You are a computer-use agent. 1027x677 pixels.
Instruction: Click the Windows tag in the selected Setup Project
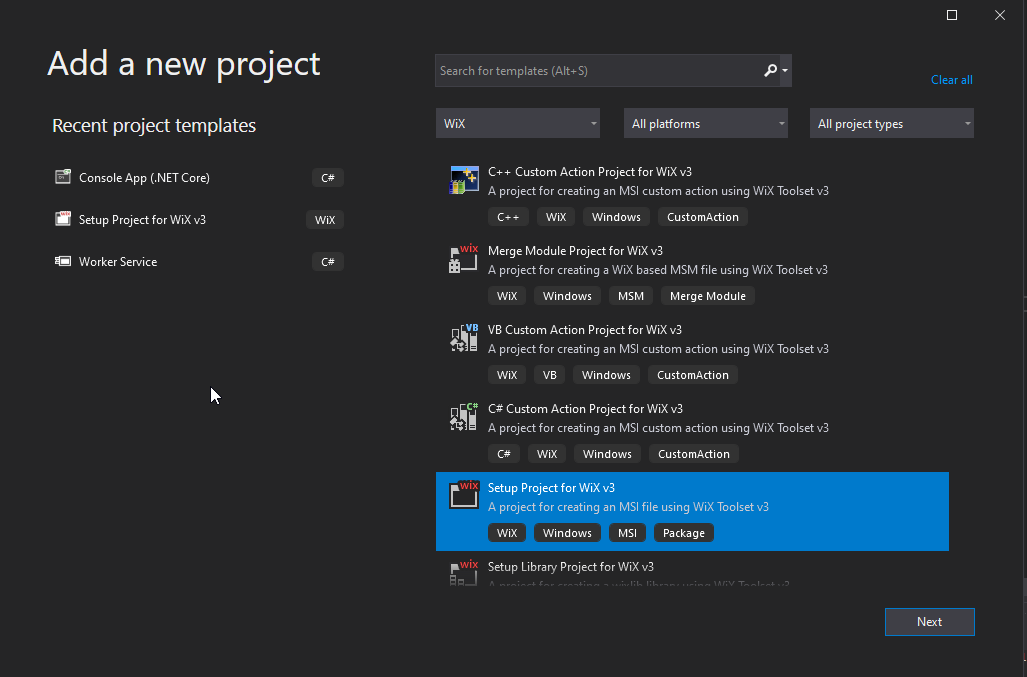(567, 533)
